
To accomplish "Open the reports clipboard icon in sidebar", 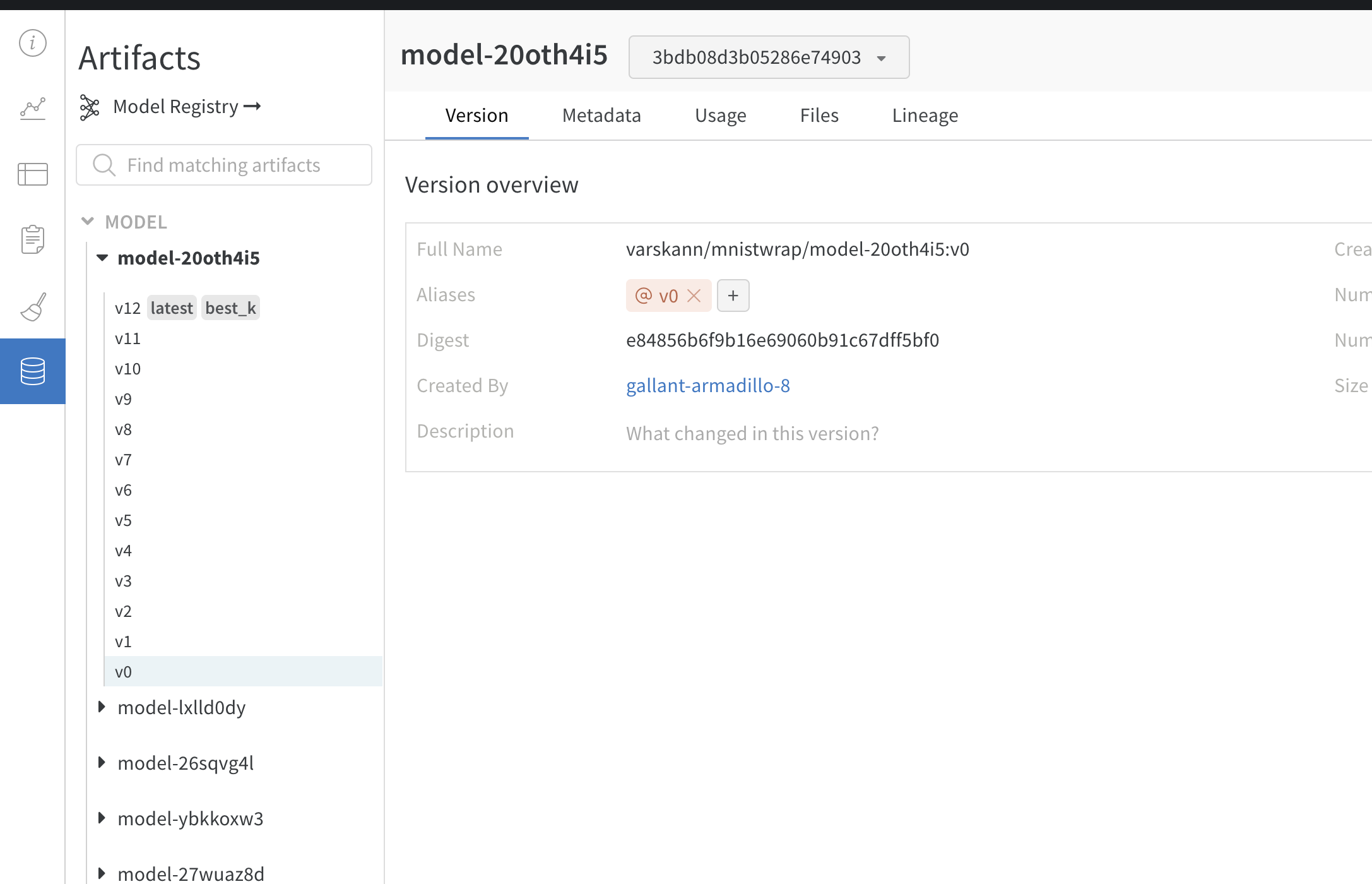I will pos(32,240).
